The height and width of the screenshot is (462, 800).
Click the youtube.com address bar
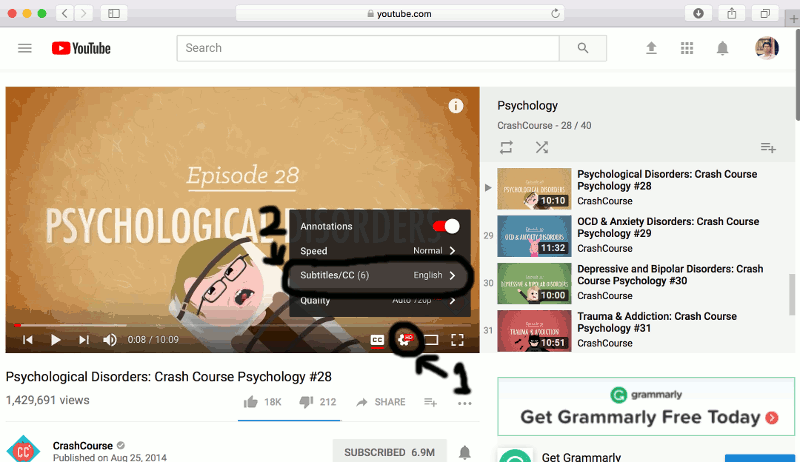(401, 13)
